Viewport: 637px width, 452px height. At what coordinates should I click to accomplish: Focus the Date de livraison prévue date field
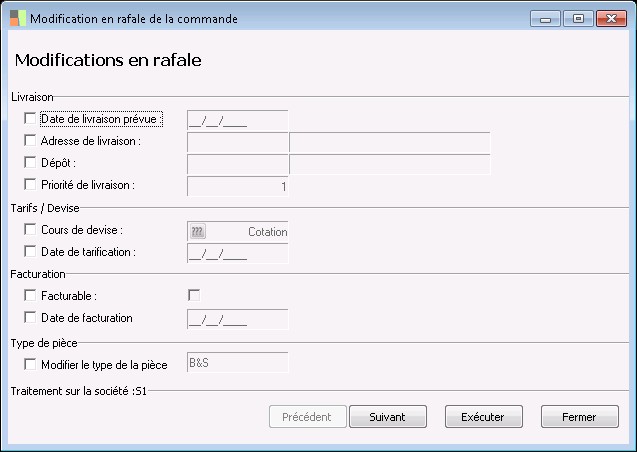coord(238,120)
